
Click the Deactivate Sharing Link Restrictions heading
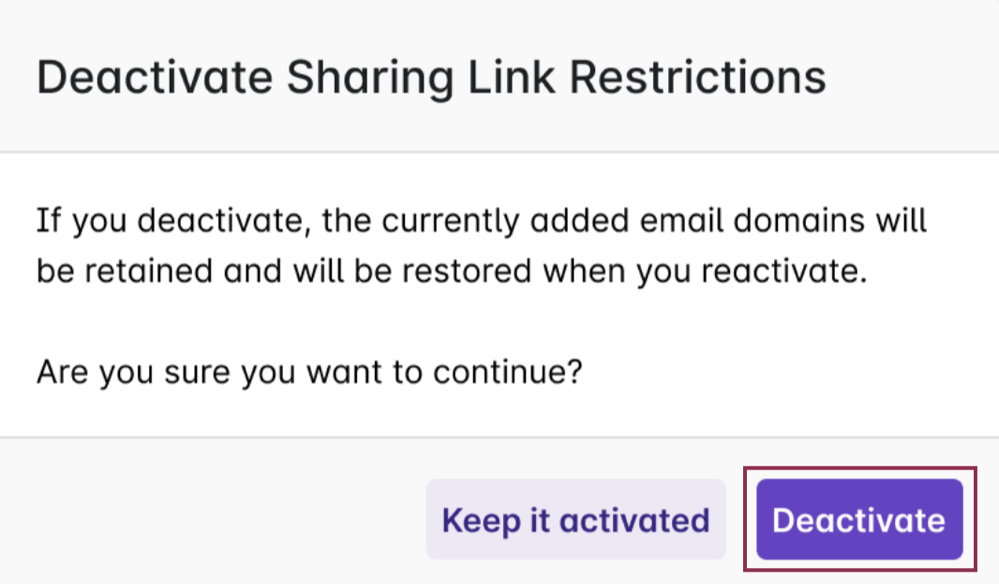click(430, 76)
